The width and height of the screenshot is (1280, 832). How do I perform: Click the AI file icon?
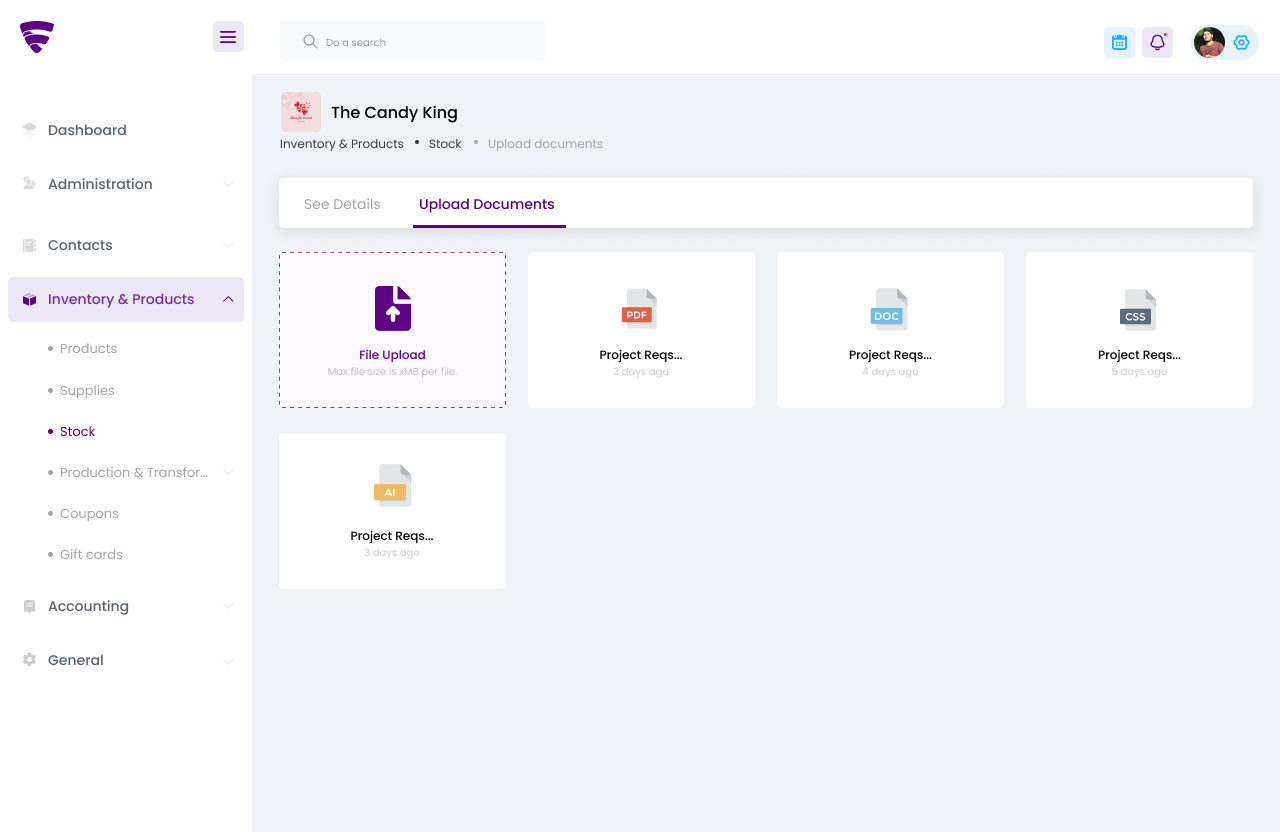coord(392,485)
